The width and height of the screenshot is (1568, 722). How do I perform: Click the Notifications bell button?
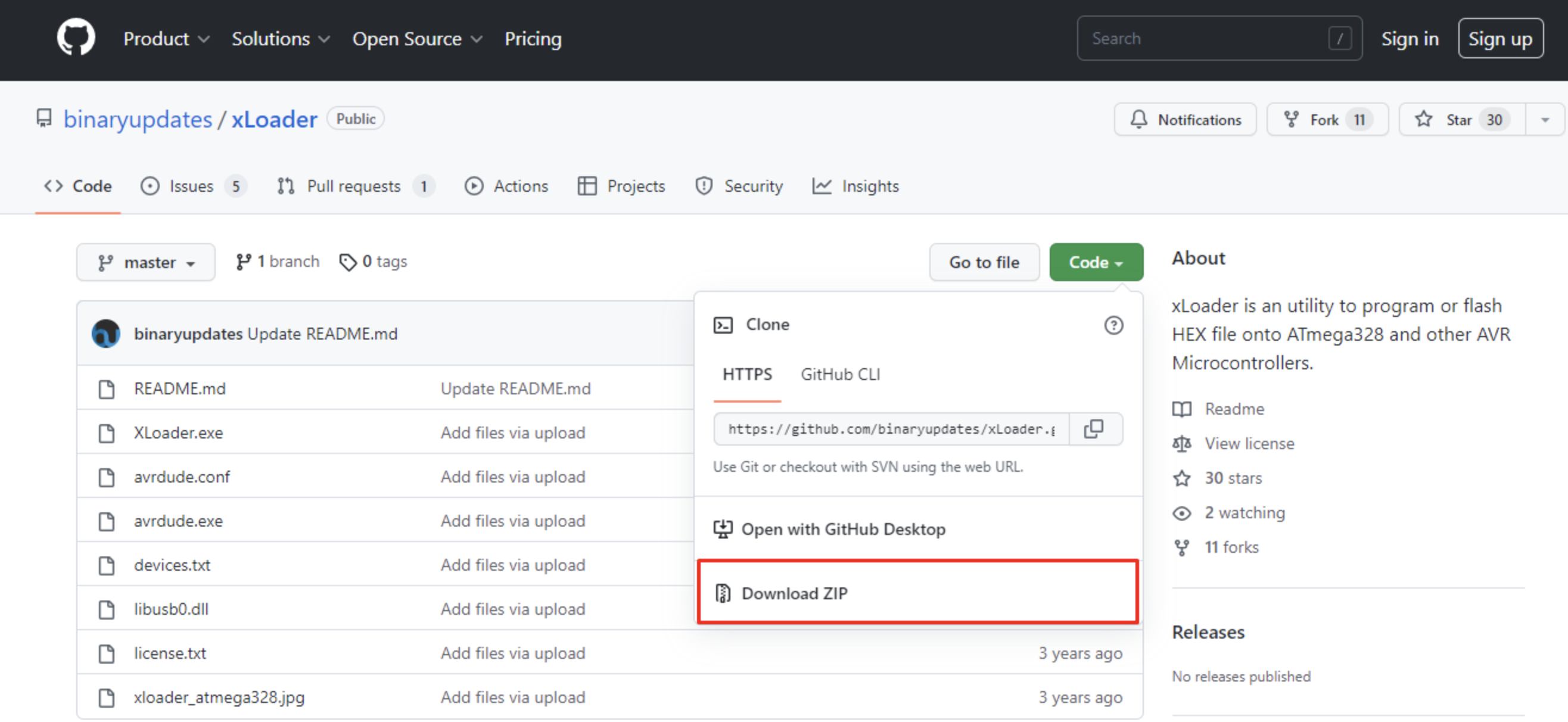(x=1184, y=119)
